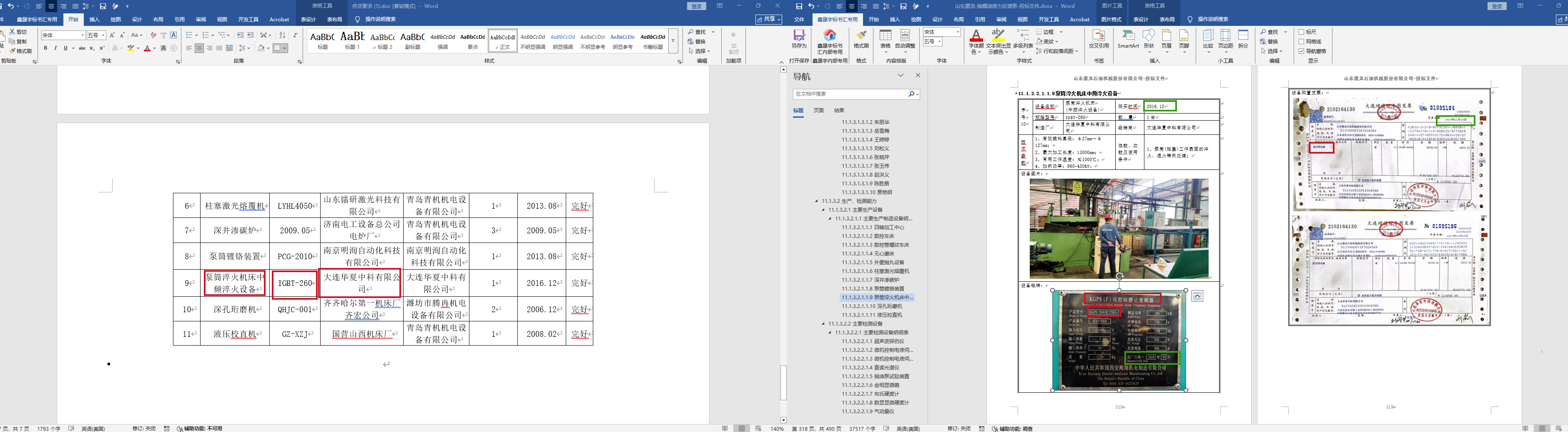Toggle the 标尺 ruler checkbox

(1302, 32)
